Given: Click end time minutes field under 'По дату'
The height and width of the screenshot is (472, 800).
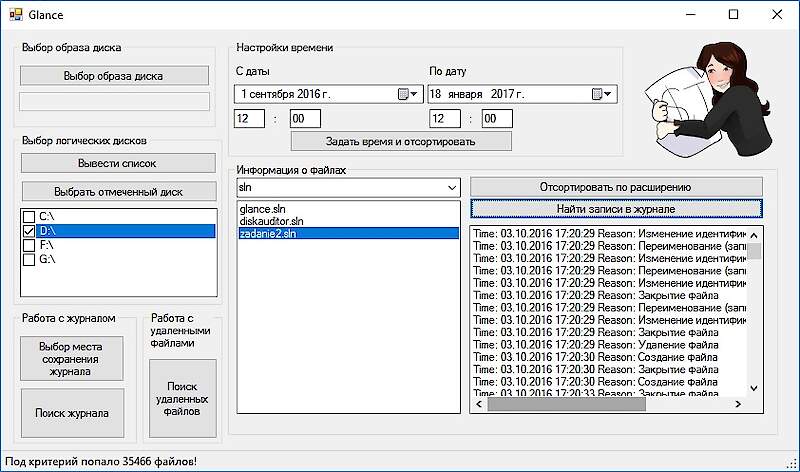Looking at the screenshot, I should [x=497, y=118].
